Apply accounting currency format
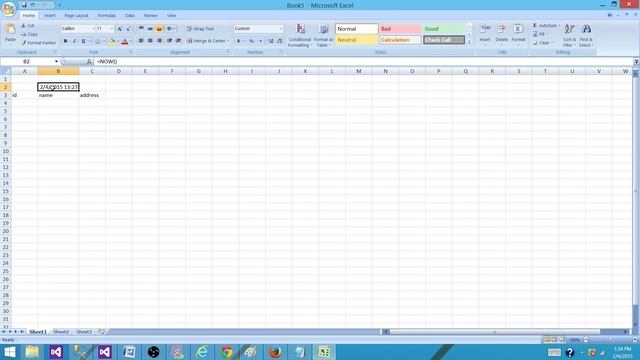 tap(238, 41)
